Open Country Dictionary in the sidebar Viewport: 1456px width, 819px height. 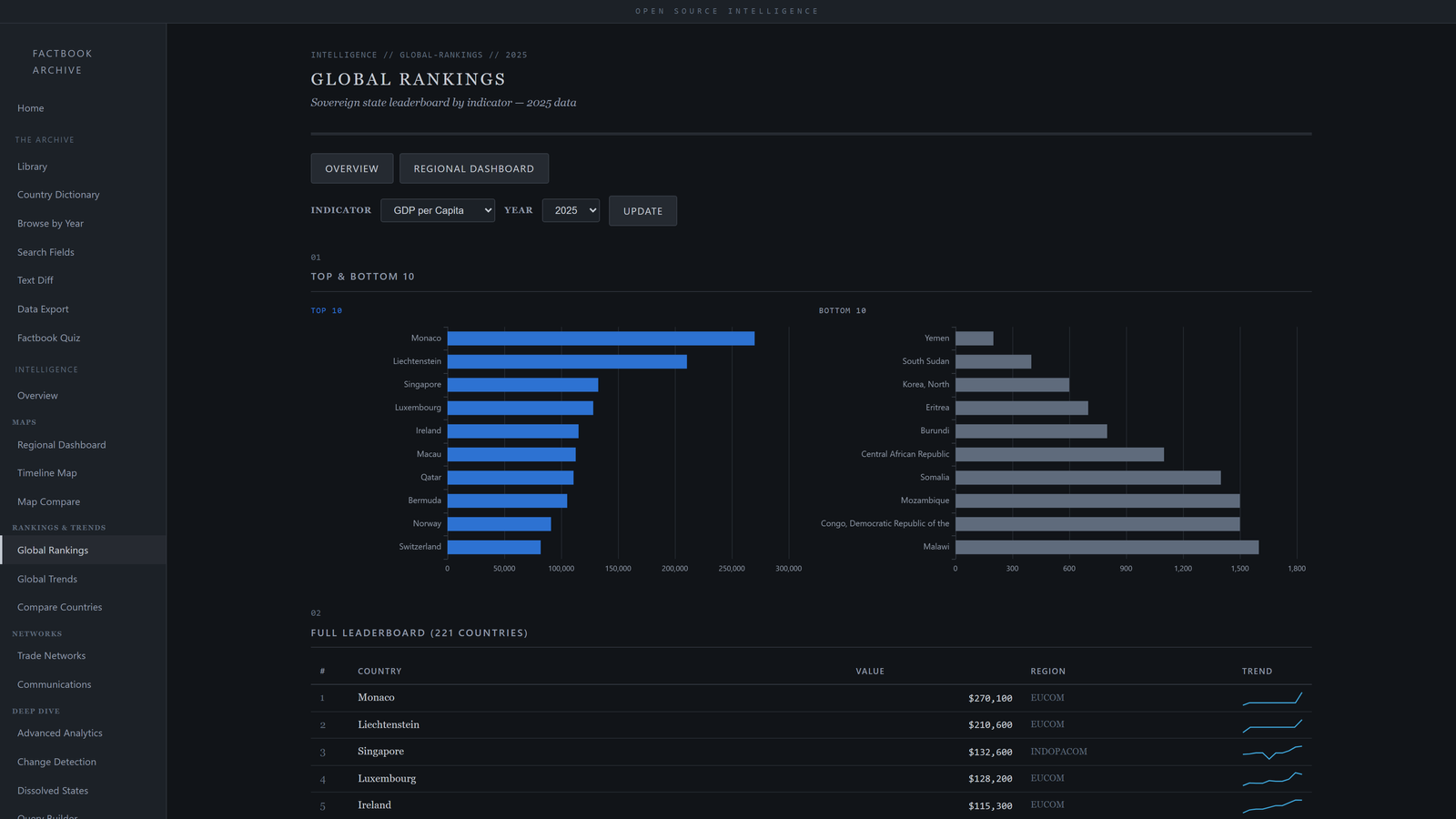[58, 195]
